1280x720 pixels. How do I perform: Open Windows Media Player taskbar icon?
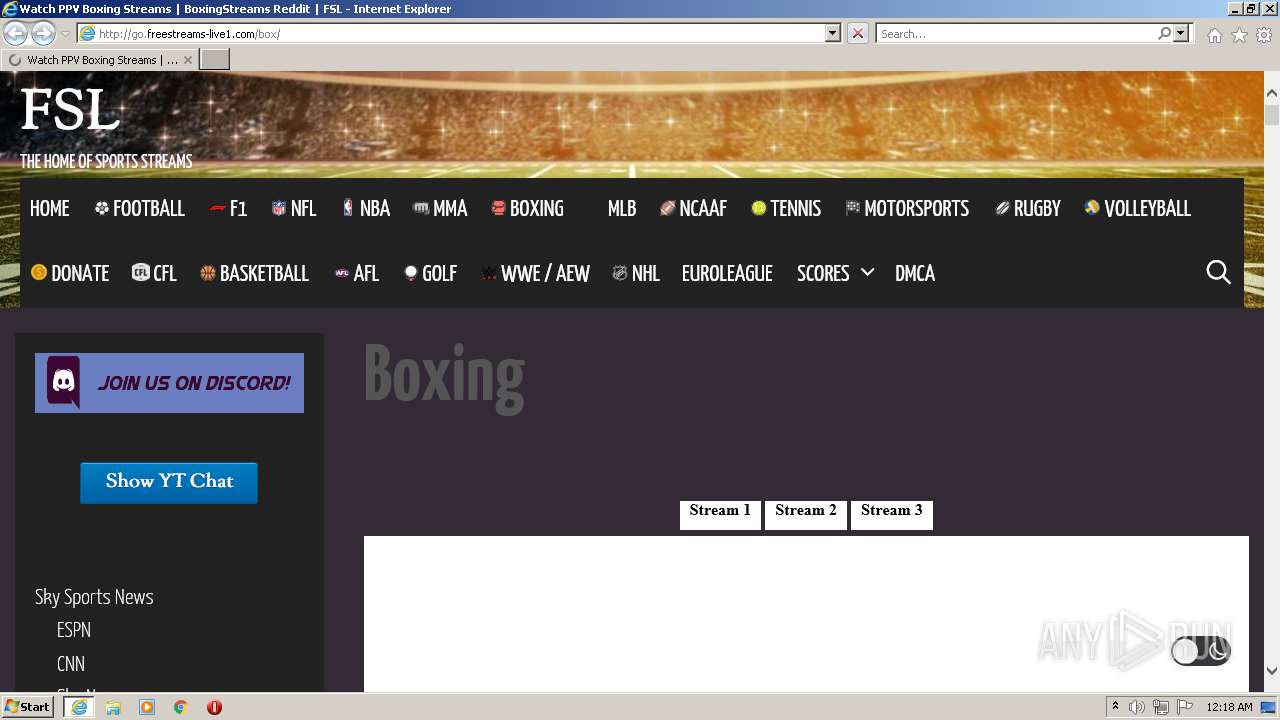(147, 707)
